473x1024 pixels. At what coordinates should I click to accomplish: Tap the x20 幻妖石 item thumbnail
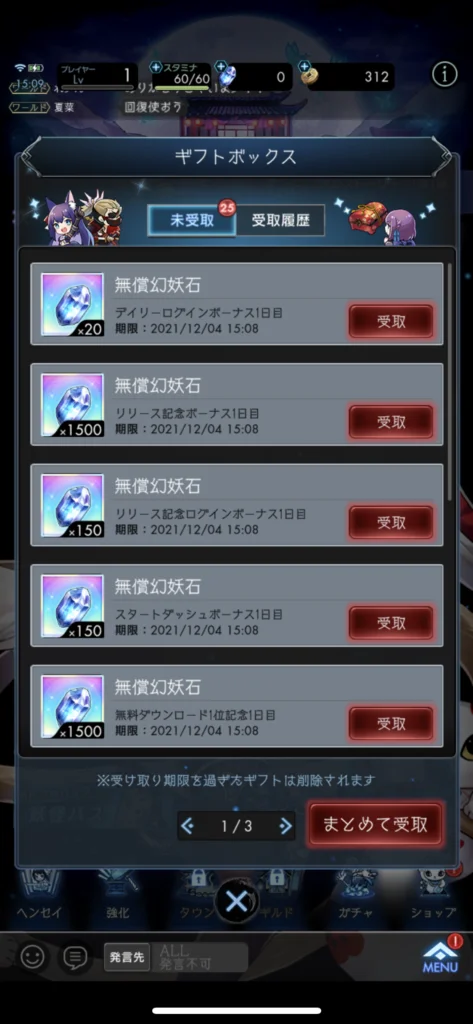(73, 304)
